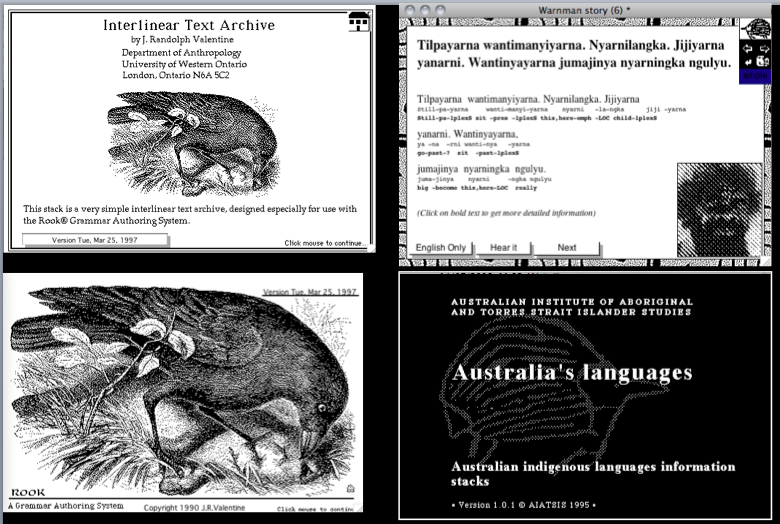Click the rook picture in Interlinear Text Archive window
Viewport: 780px width, 524px height.
tap(193, 143)
